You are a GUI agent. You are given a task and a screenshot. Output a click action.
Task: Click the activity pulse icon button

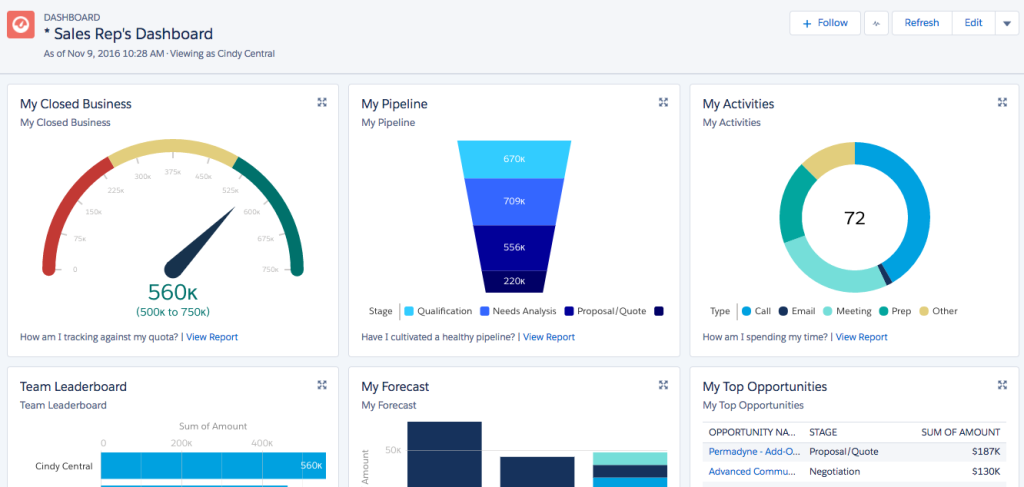(x=876, y=23)
